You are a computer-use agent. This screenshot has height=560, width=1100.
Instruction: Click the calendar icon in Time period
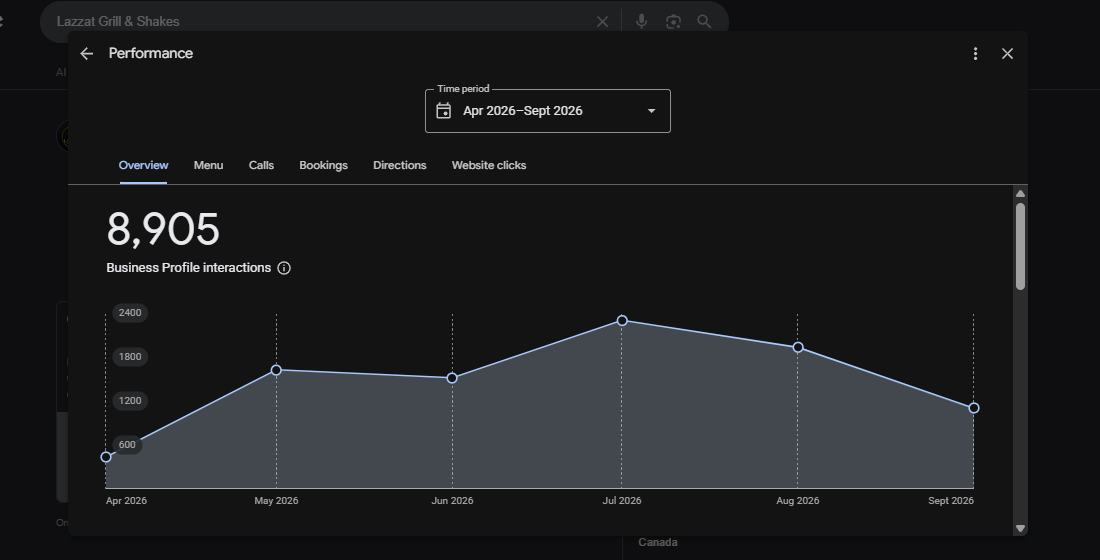tap(443, 111)
